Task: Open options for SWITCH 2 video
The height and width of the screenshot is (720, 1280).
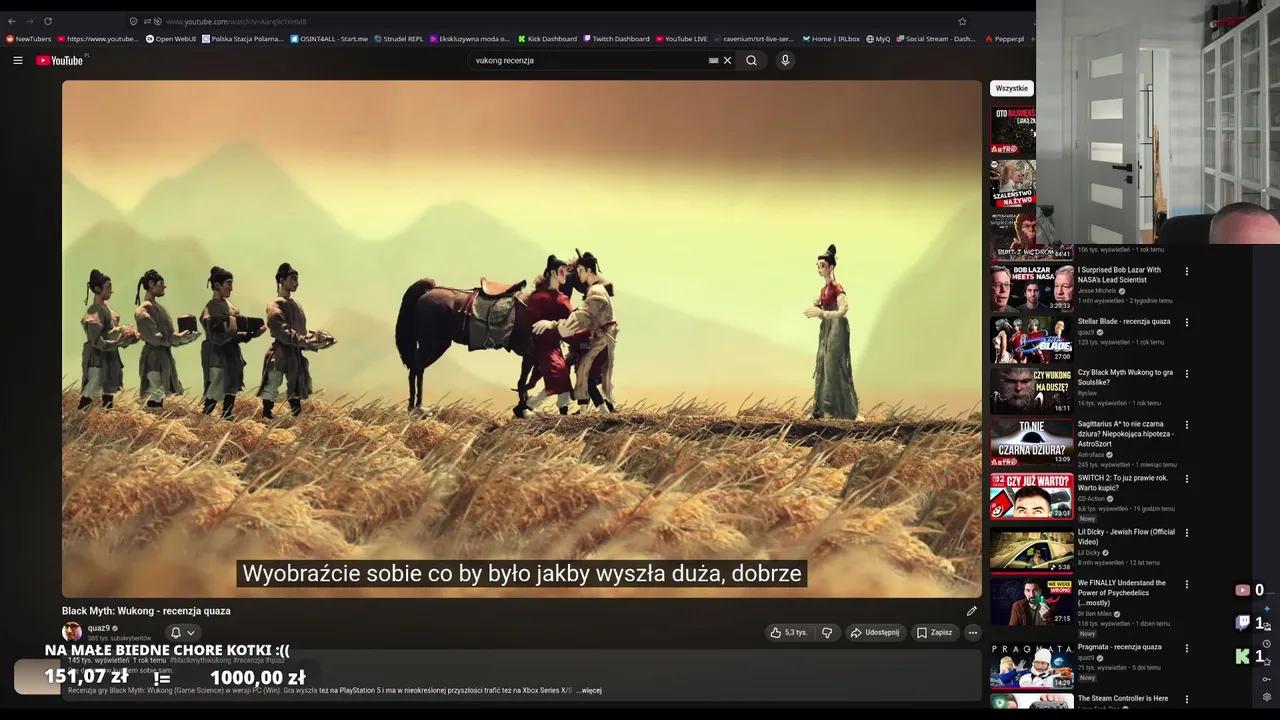Action: 1187,479
